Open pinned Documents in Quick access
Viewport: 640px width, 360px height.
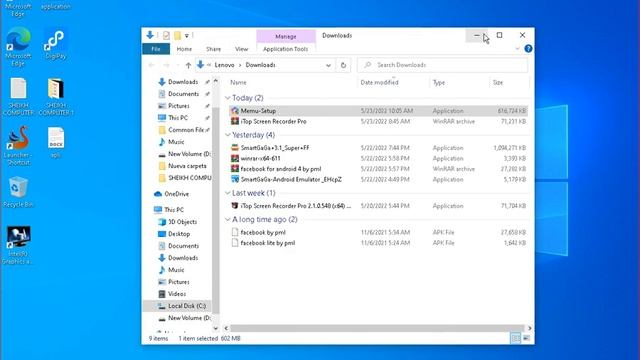pos(183,94)
